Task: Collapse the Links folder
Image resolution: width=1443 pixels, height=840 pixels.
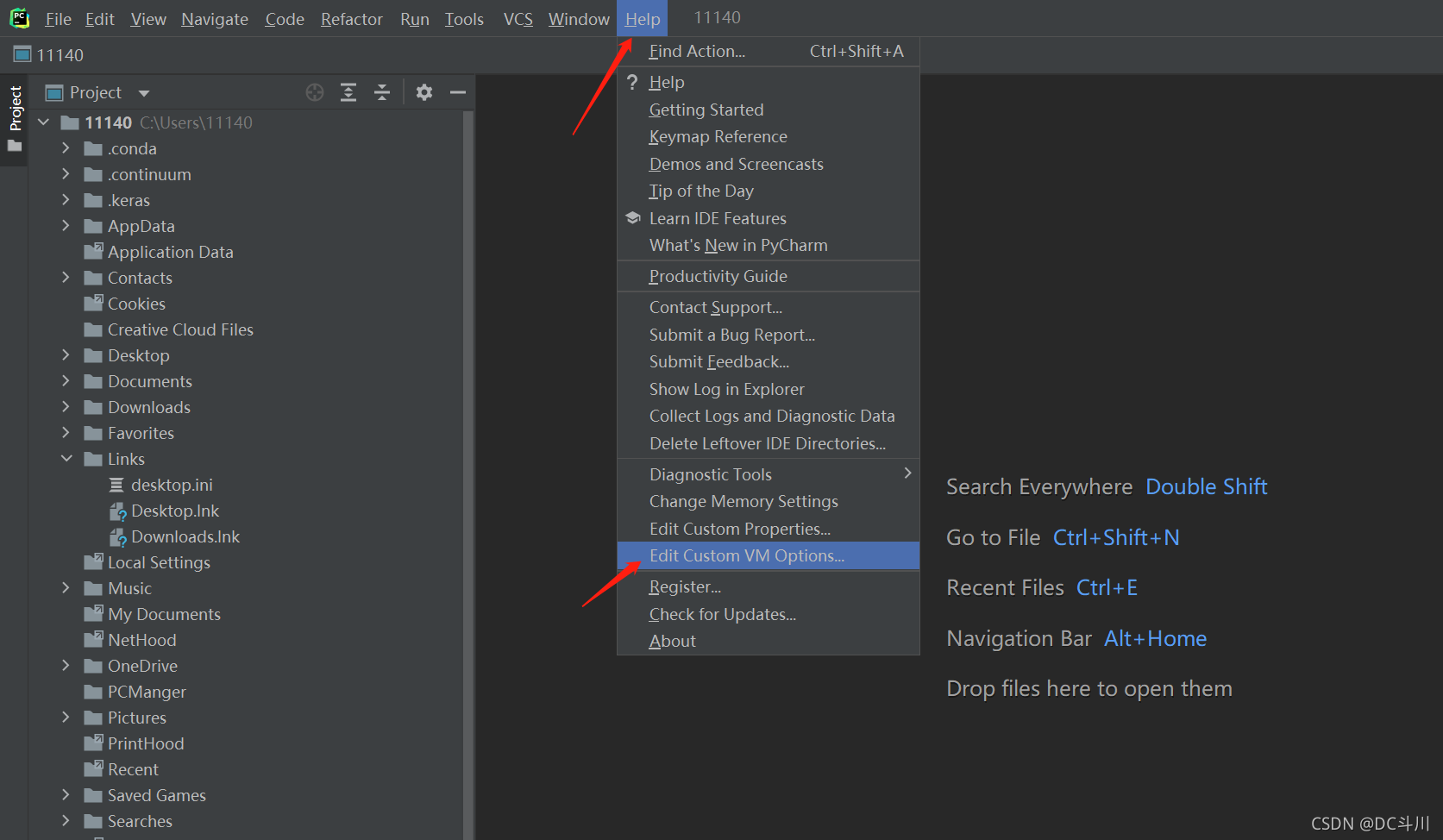Action: tap(66, 459)
